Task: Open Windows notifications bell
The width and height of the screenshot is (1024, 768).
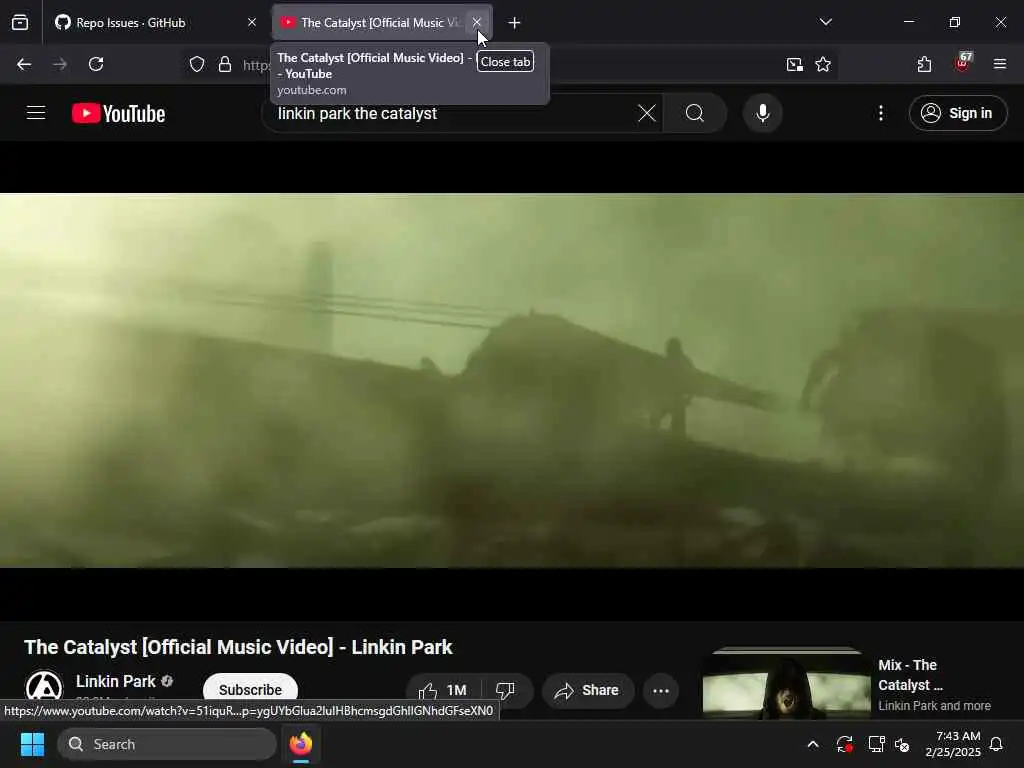Action: pos(996,744)
